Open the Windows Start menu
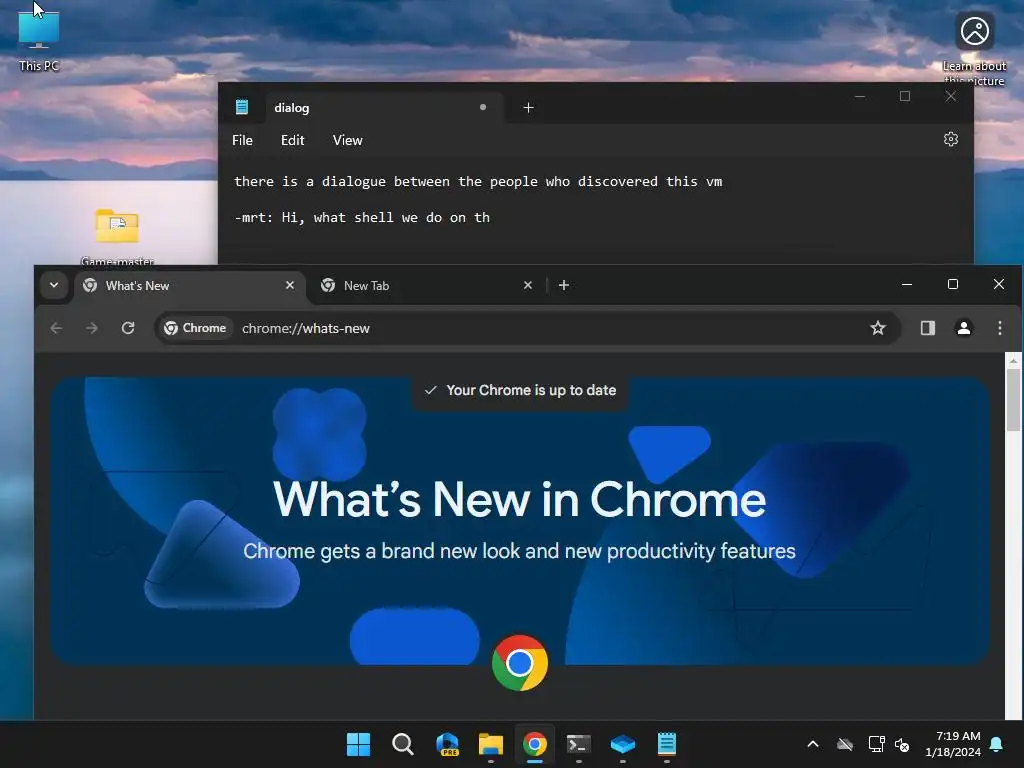The width and height of the screenshot is (1024, 768). click(358, 744)
